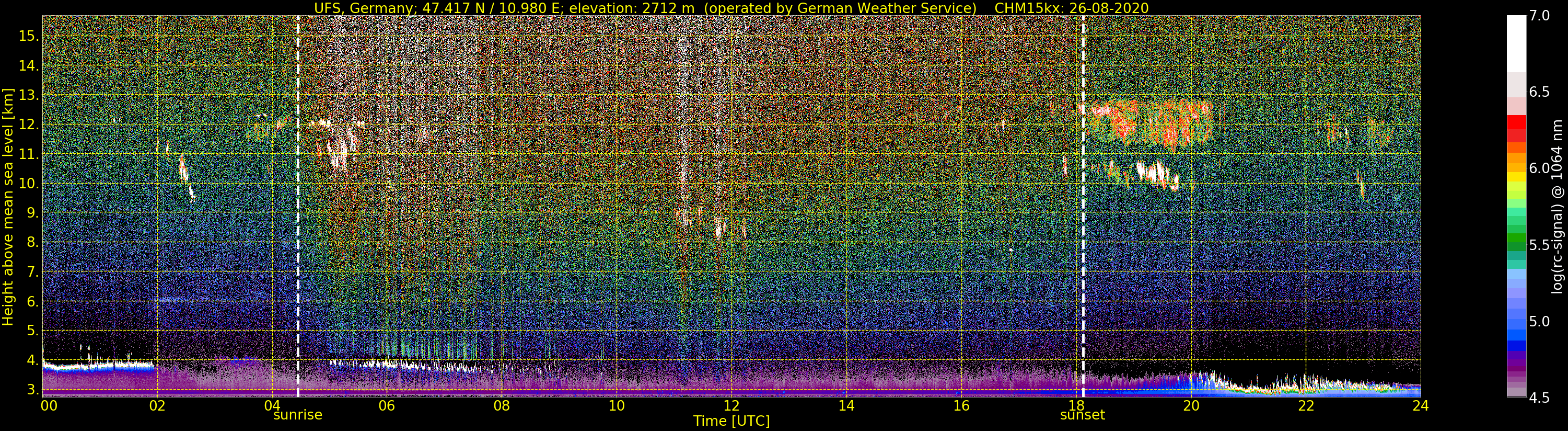Click the '6.' tick on the height axis

32,301
